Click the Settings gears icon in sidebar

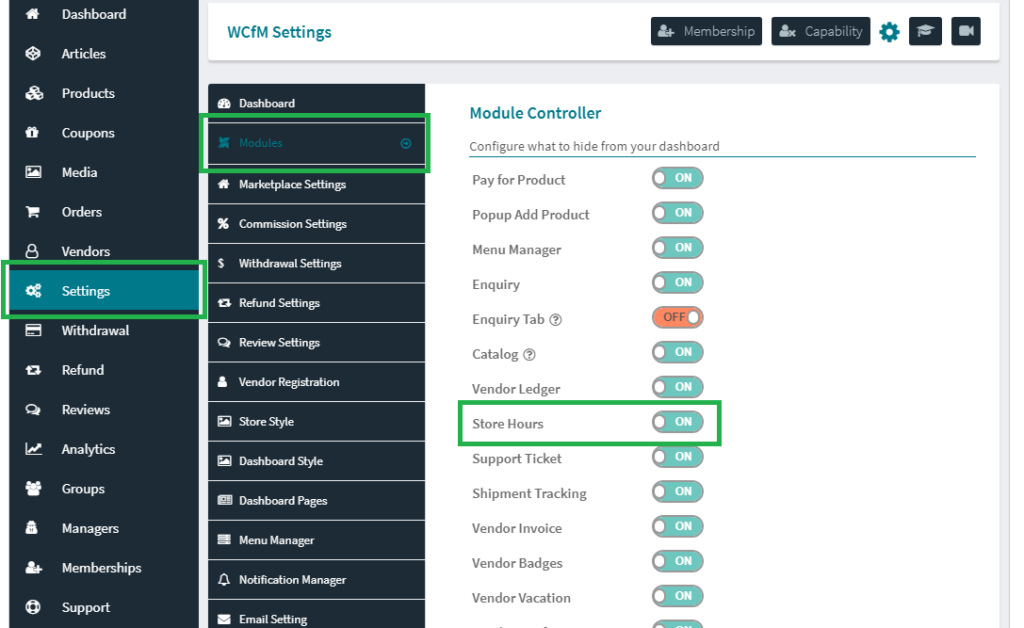pyautogui.click(x=33, y=291)
